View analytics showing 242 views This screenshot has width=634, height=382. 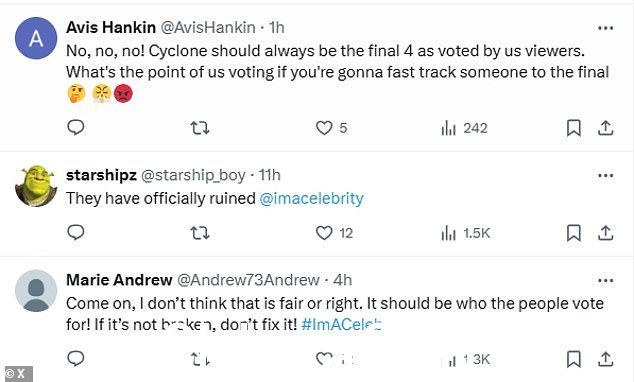(465, 128)
